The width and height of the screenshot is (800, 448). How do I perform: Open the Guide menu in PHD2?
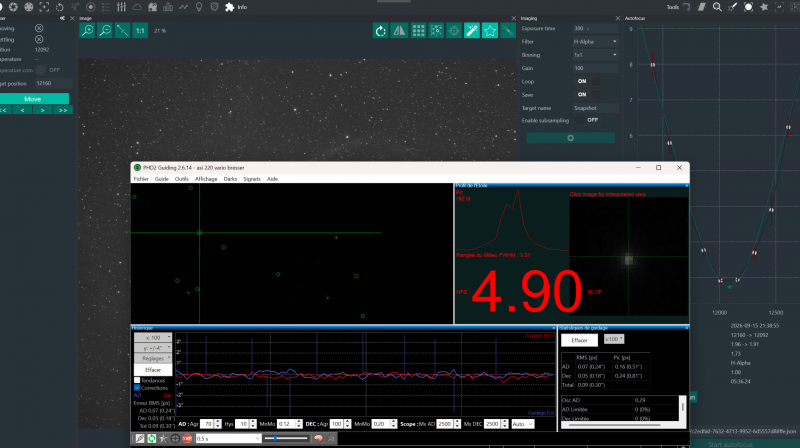coord(162,179)
